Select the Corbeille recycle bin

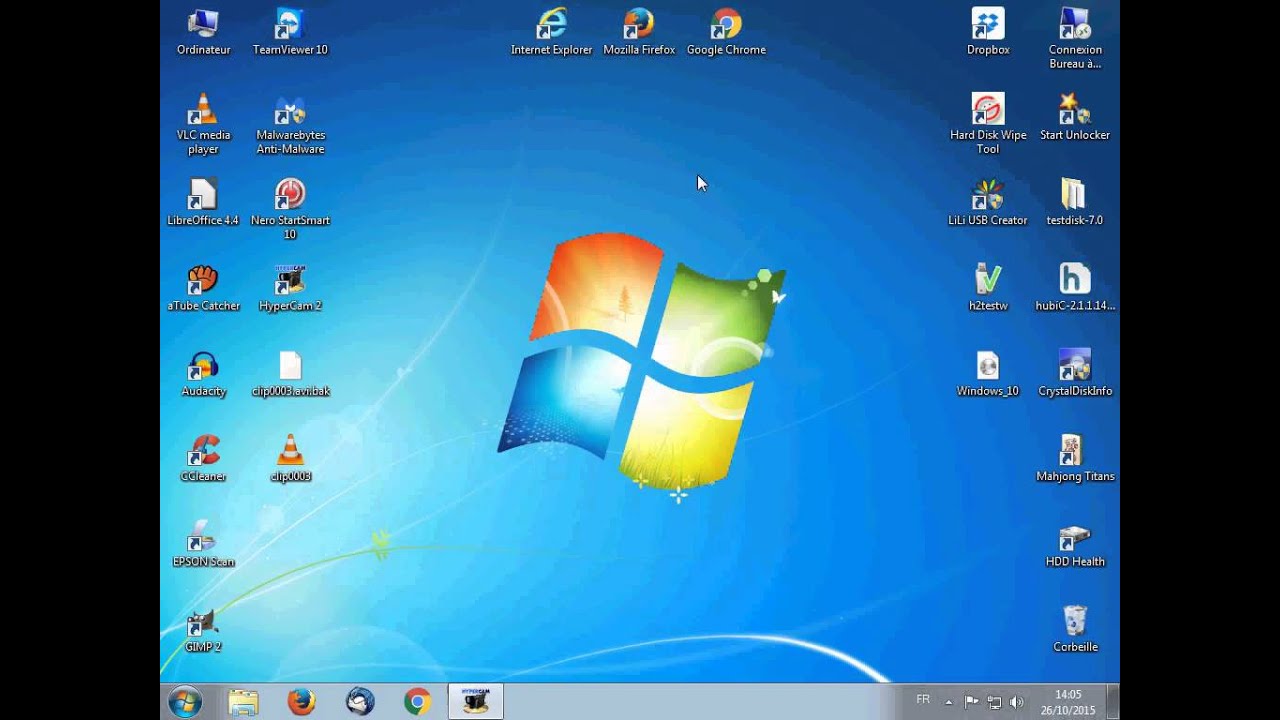tap(1075, 630)
